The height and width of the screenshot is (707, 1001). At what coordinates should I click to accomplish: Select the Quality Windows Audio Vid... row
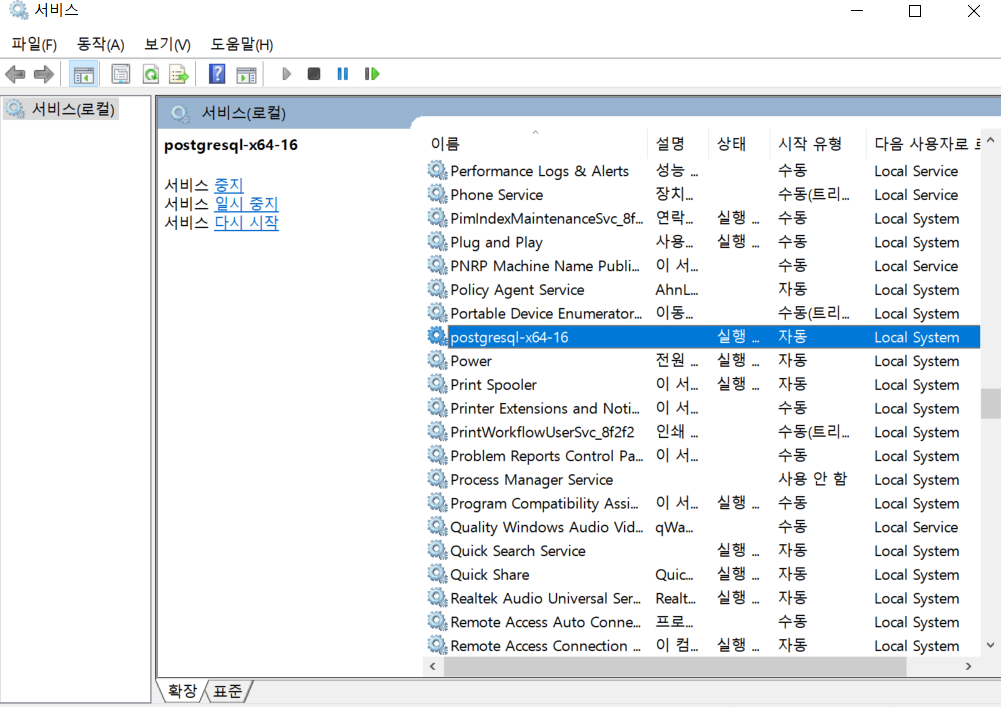click(x=702, y=527)
